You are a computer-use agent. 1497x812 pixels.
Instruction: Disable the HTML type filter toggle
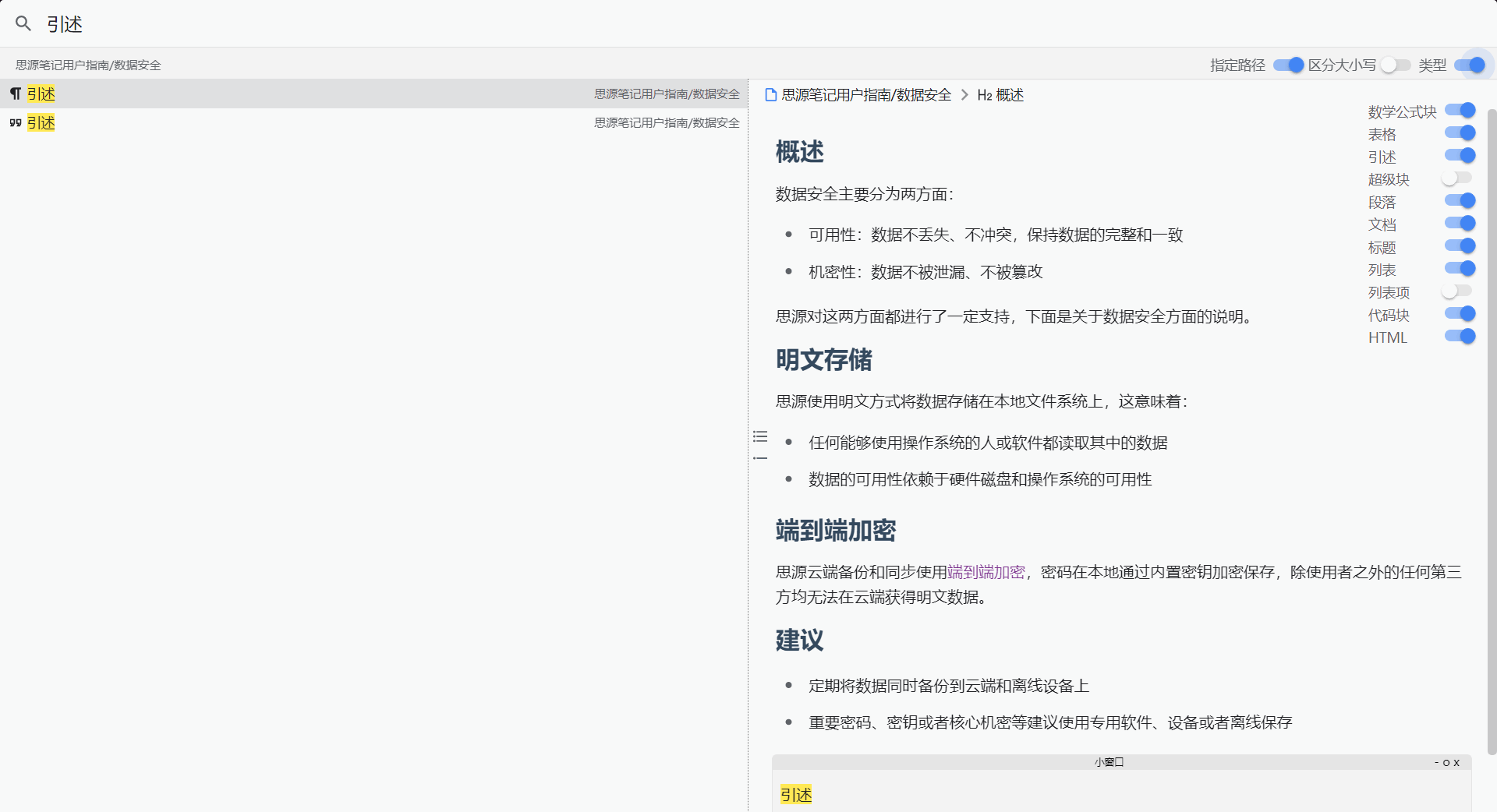(1459, 337)
